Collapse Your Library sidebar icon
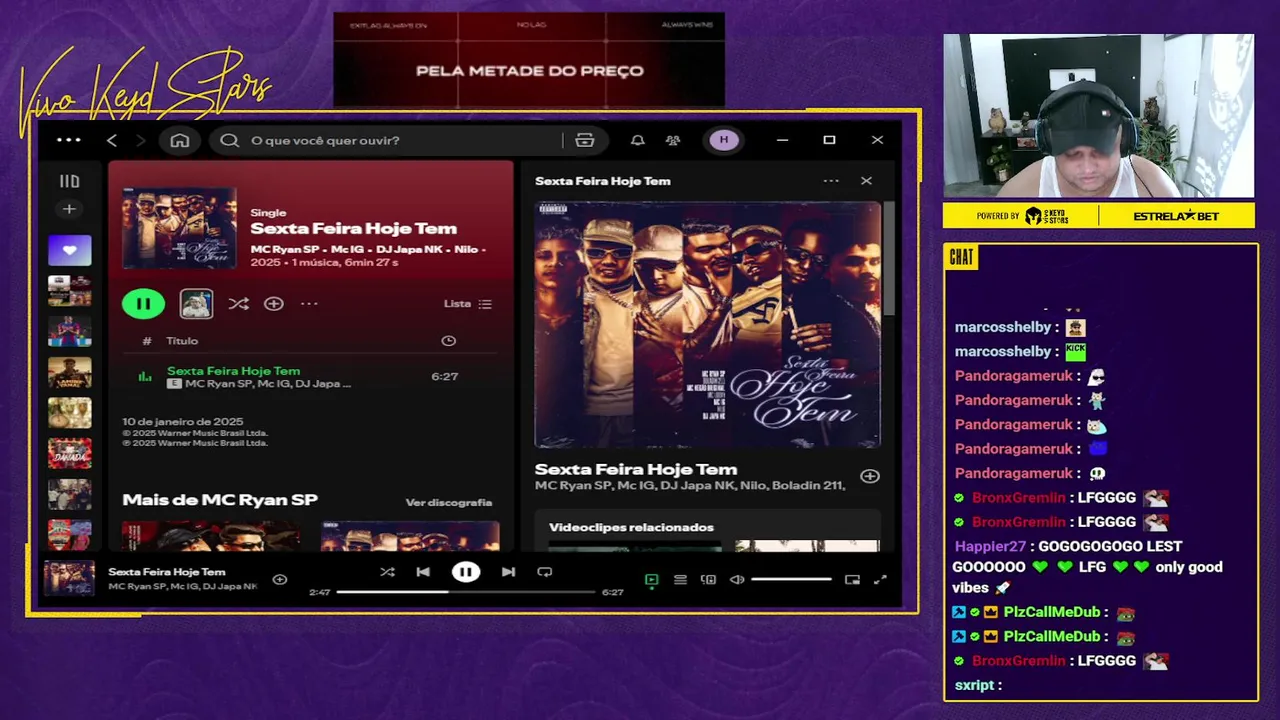This screenshot has width=1280, height=720. click(x=69, y=181)
